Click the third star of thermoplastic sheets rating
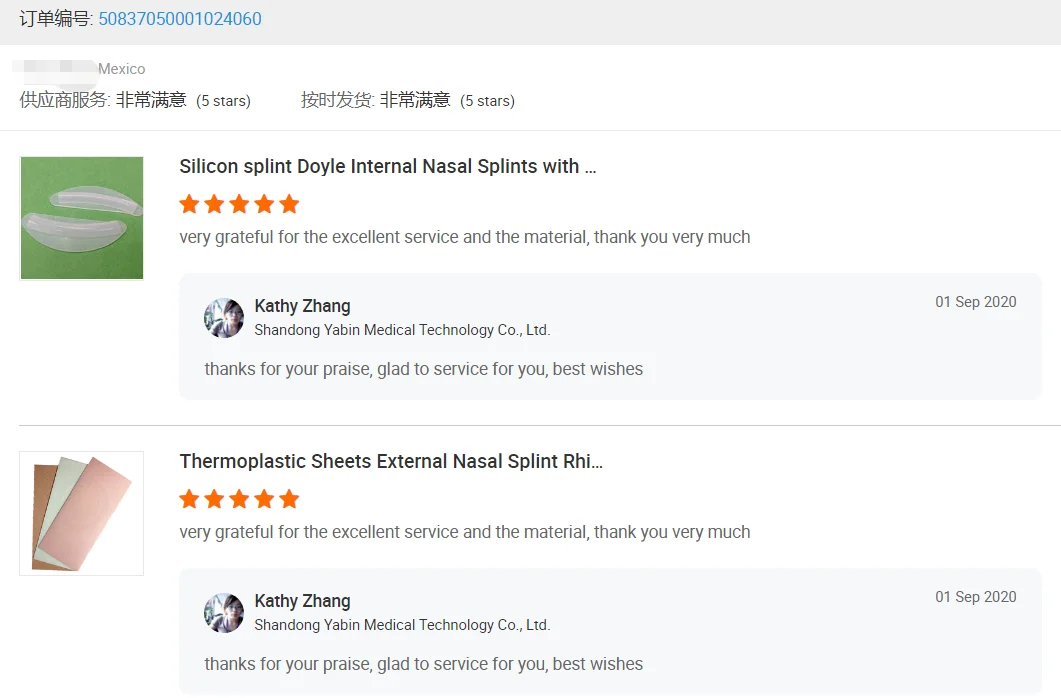Screen dimensions: 1061x698 point(240,499)
